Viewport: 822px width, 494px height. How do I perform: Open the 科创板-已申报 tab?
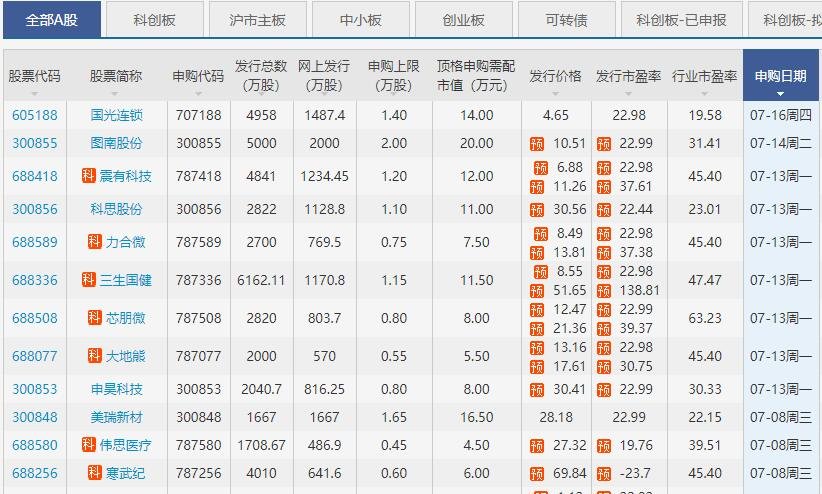(682, 20)
